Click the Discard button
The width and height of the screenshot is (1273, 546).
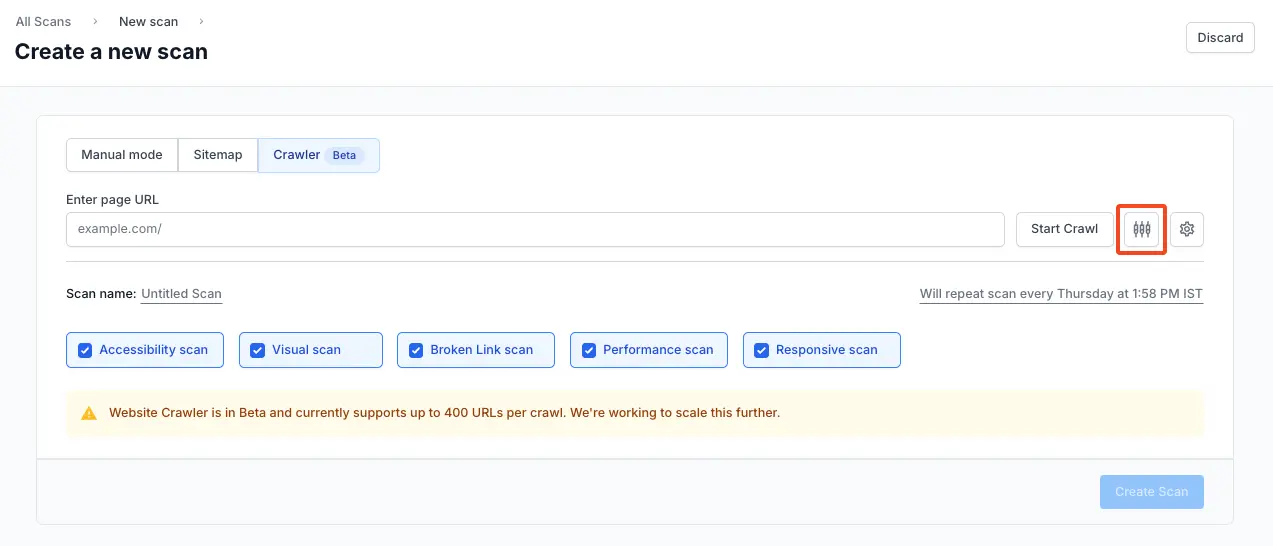point(1219,38)
